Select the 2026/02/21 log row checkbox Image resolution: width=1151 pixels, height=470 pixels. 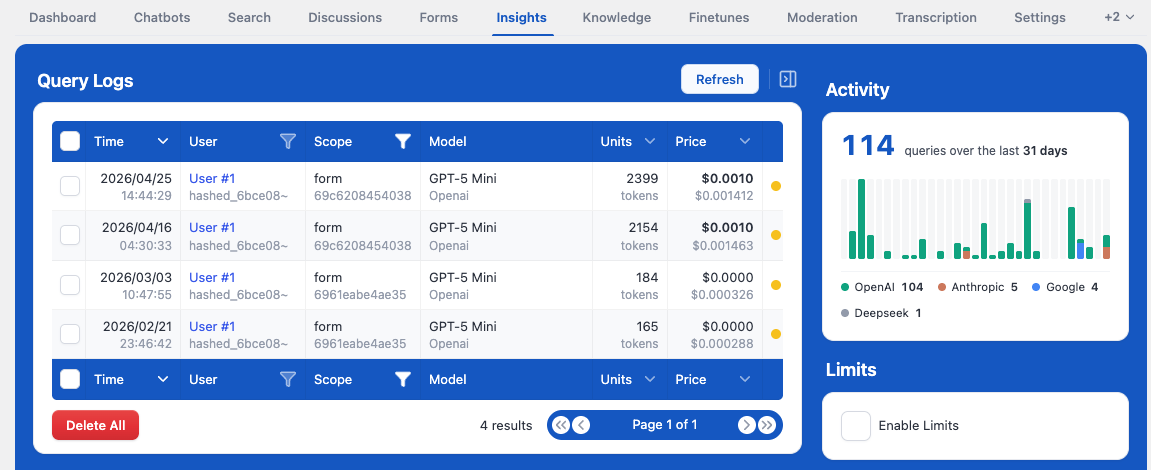(x=70, y=334)
